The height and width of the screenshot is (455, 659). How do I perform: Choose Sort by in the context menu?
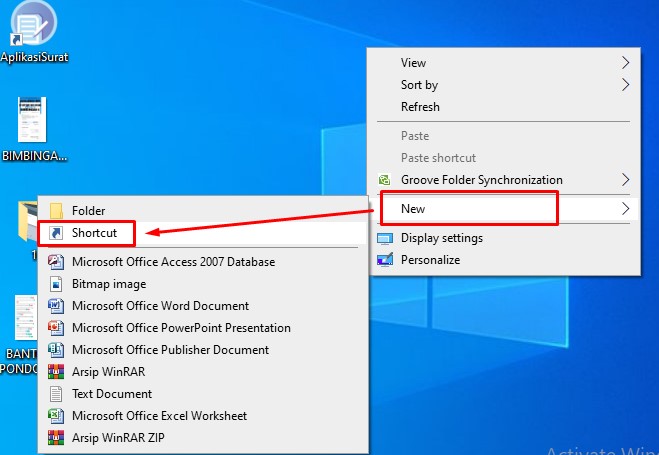coord(504,85)
